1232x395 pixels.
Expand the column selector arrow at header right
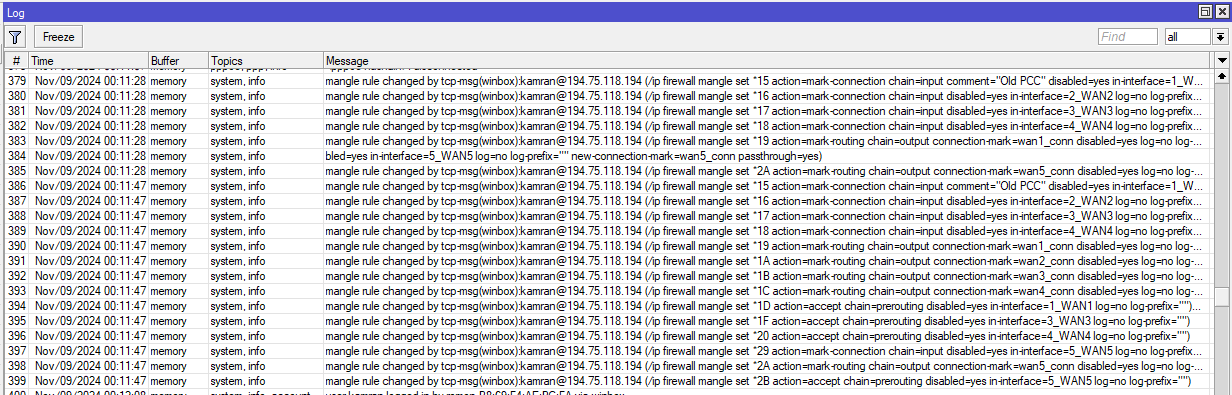(1222, 61)
